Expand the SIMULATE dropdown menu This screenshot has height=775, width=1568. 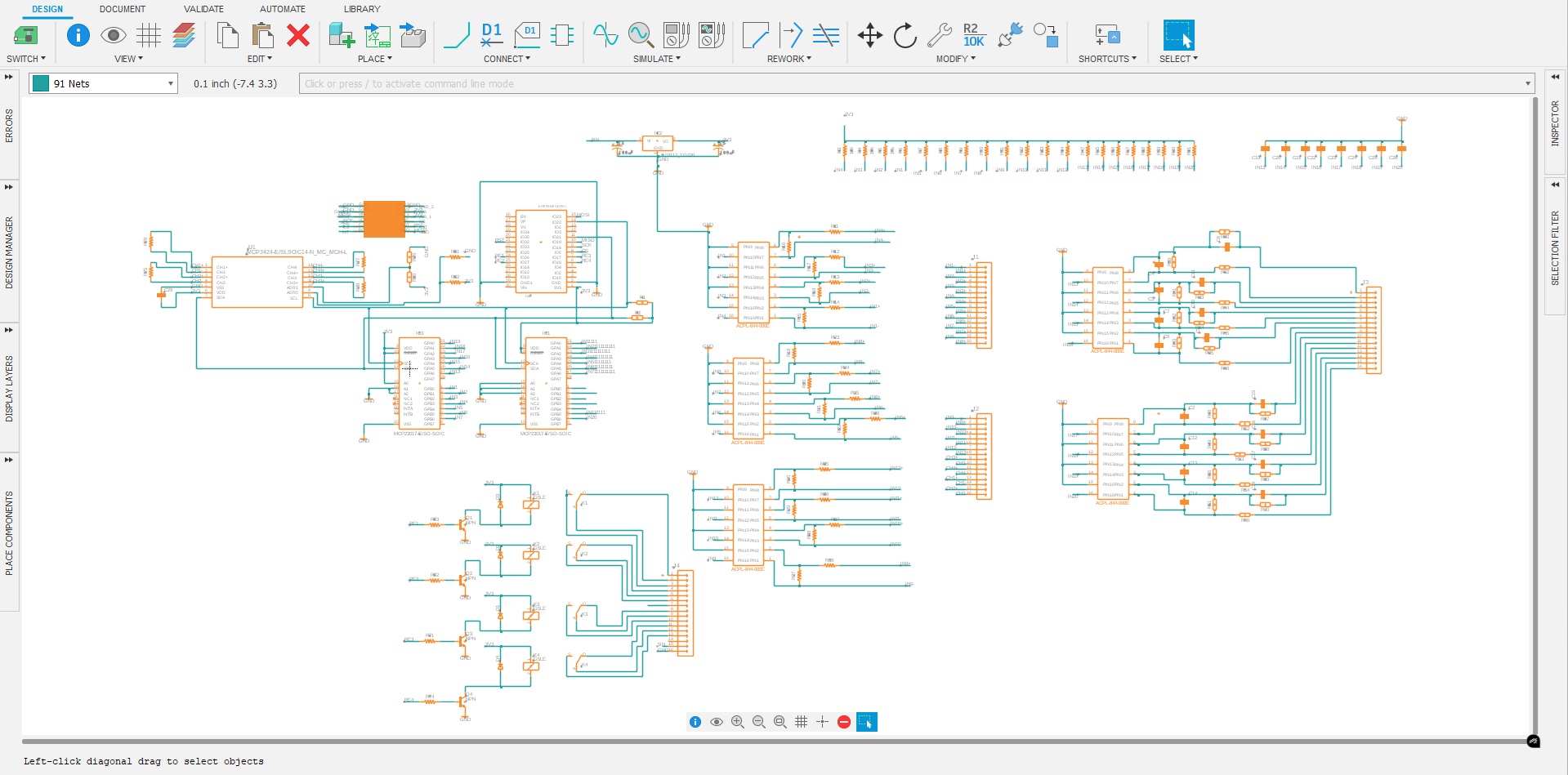coord(656,59)
